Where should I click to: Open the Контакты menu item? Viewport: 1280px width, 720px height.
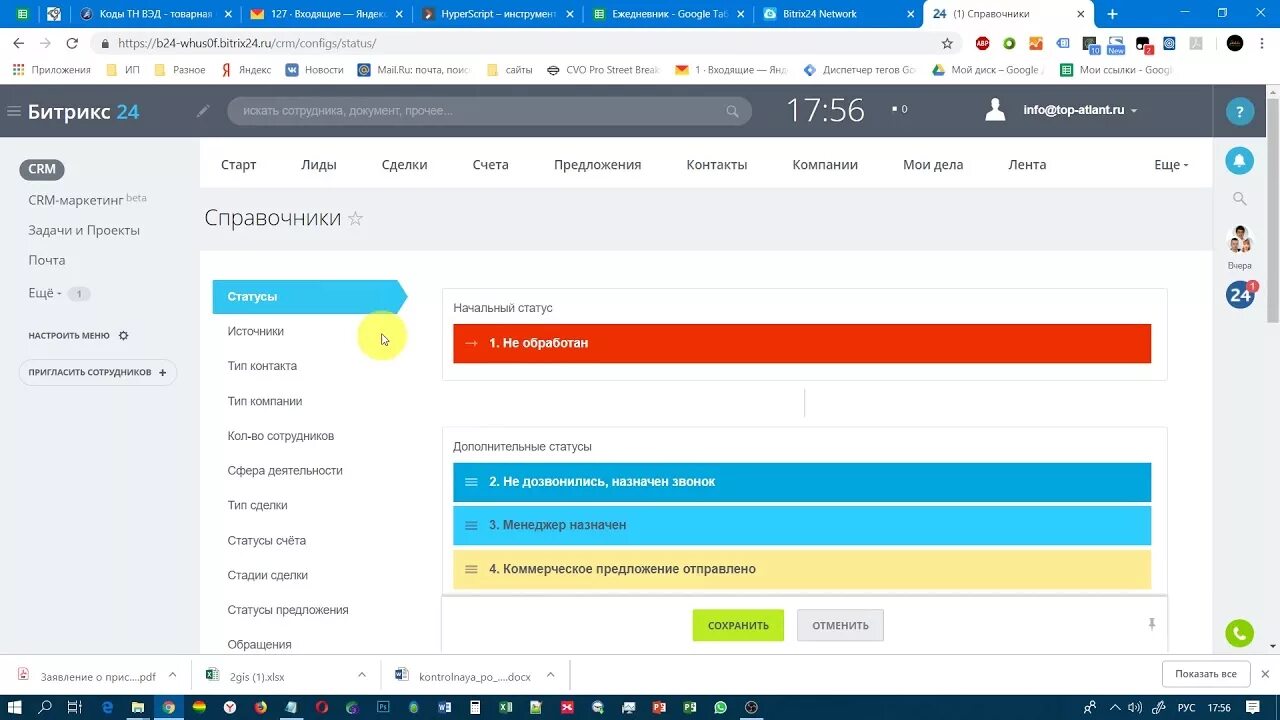coord(716,165)
